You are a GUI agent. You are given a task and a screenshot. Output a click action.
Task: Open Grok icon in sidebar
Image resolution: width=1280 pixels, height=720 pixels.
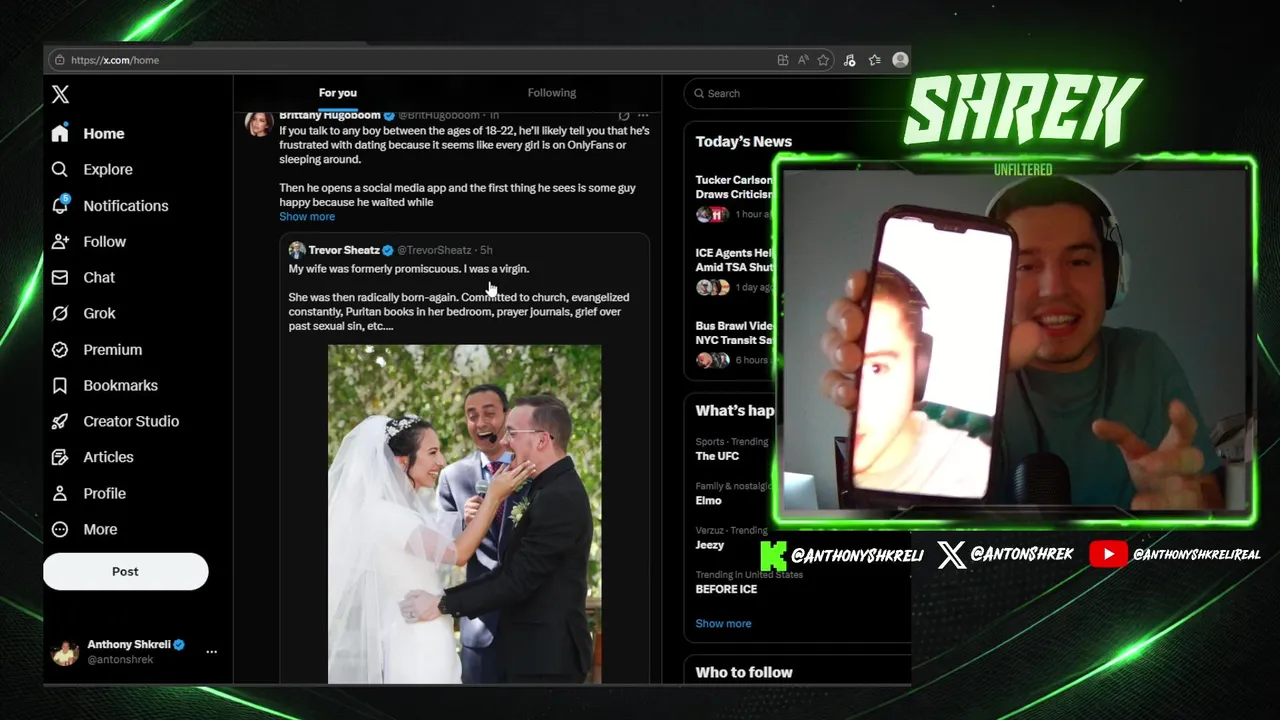pyautogui.click(x=60, y=313)
